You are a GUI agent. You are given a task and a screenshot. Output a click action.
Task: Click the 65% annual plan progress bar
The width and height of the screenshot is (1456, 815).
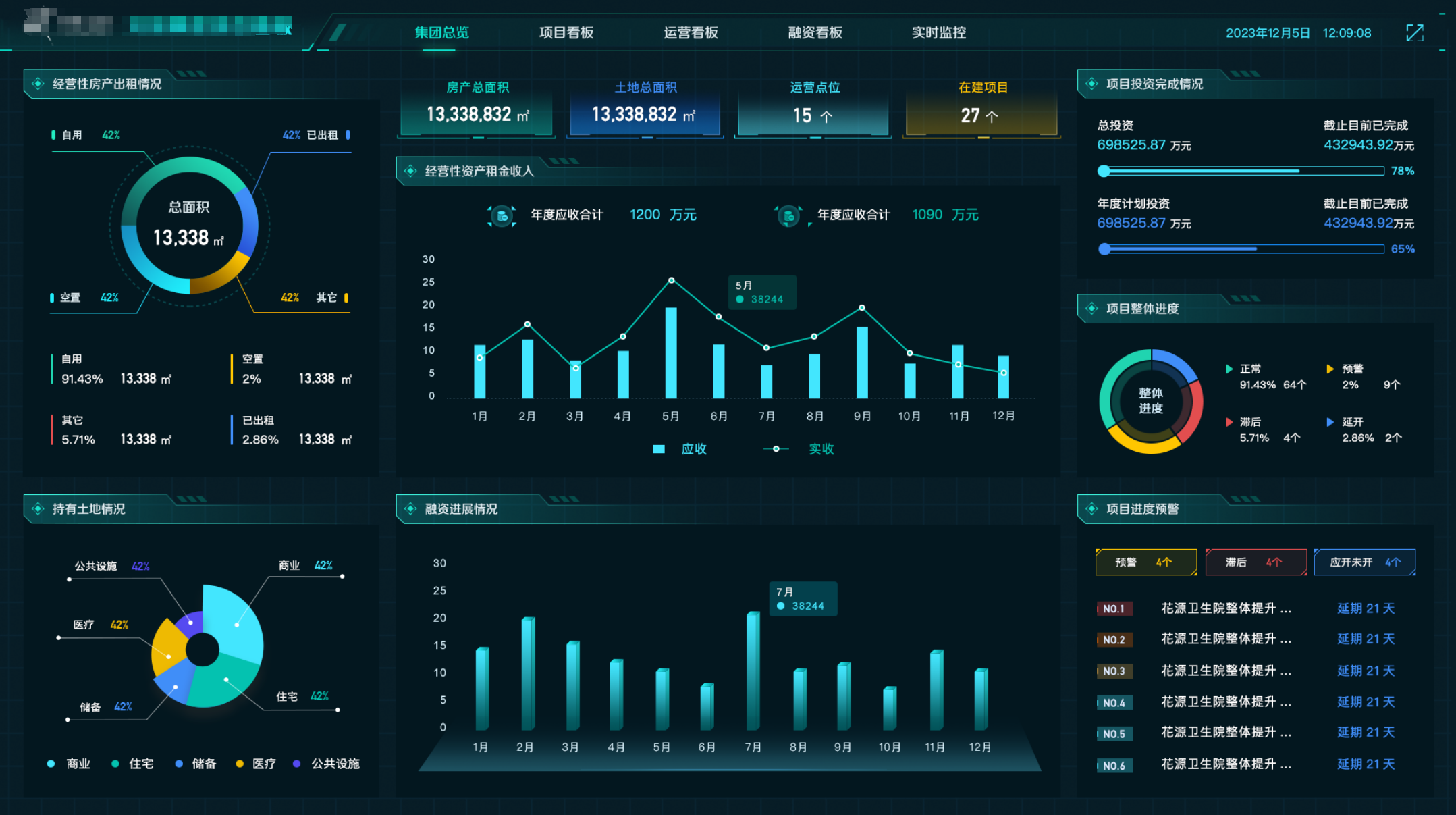1241,249
